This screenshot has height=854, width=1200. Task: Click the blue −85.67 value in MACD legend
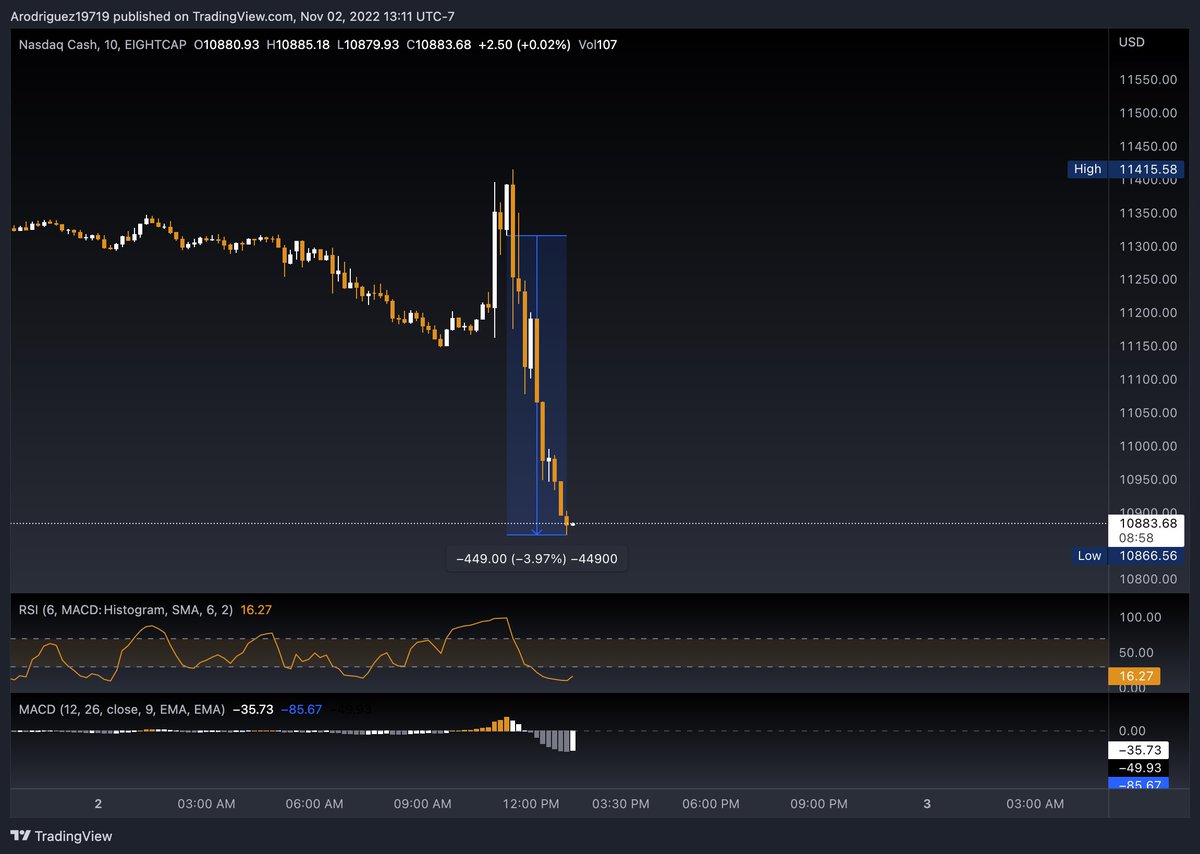click(x=301, y=708)
